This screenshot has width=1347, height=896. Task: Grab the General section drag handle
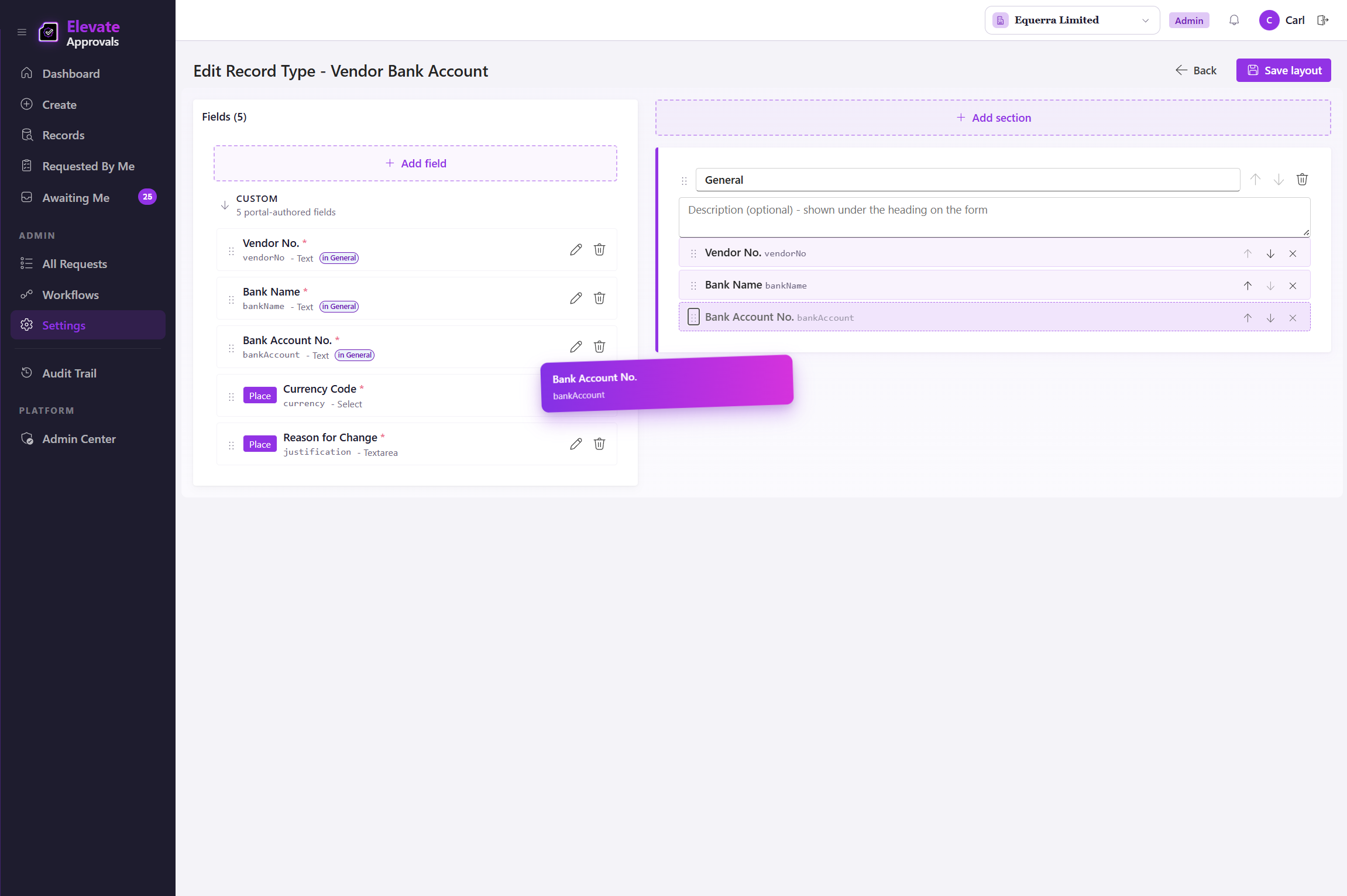tap(684, 181)
